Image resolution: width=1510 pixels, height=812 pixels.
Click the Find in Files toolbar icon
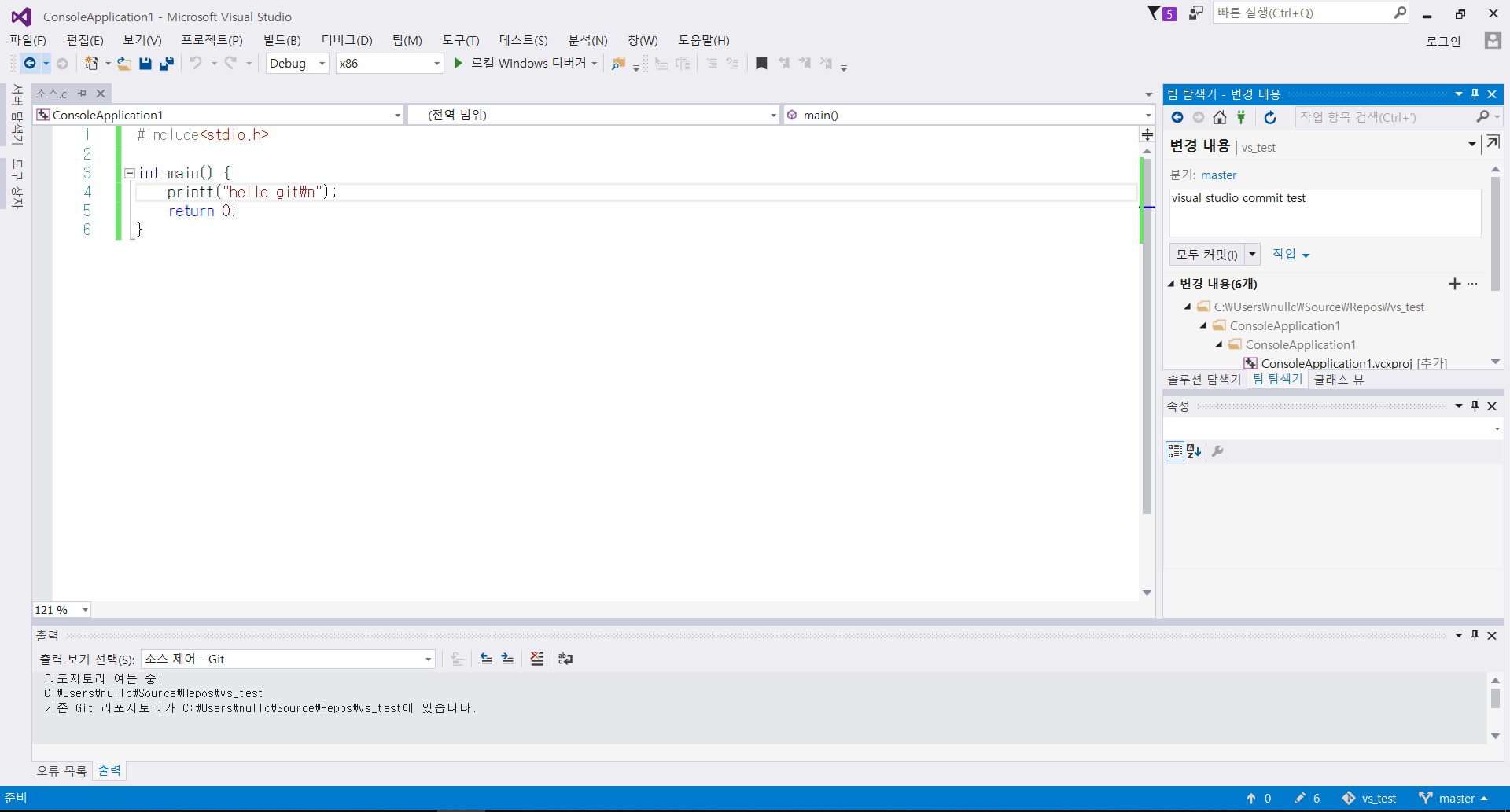(619, 64)
